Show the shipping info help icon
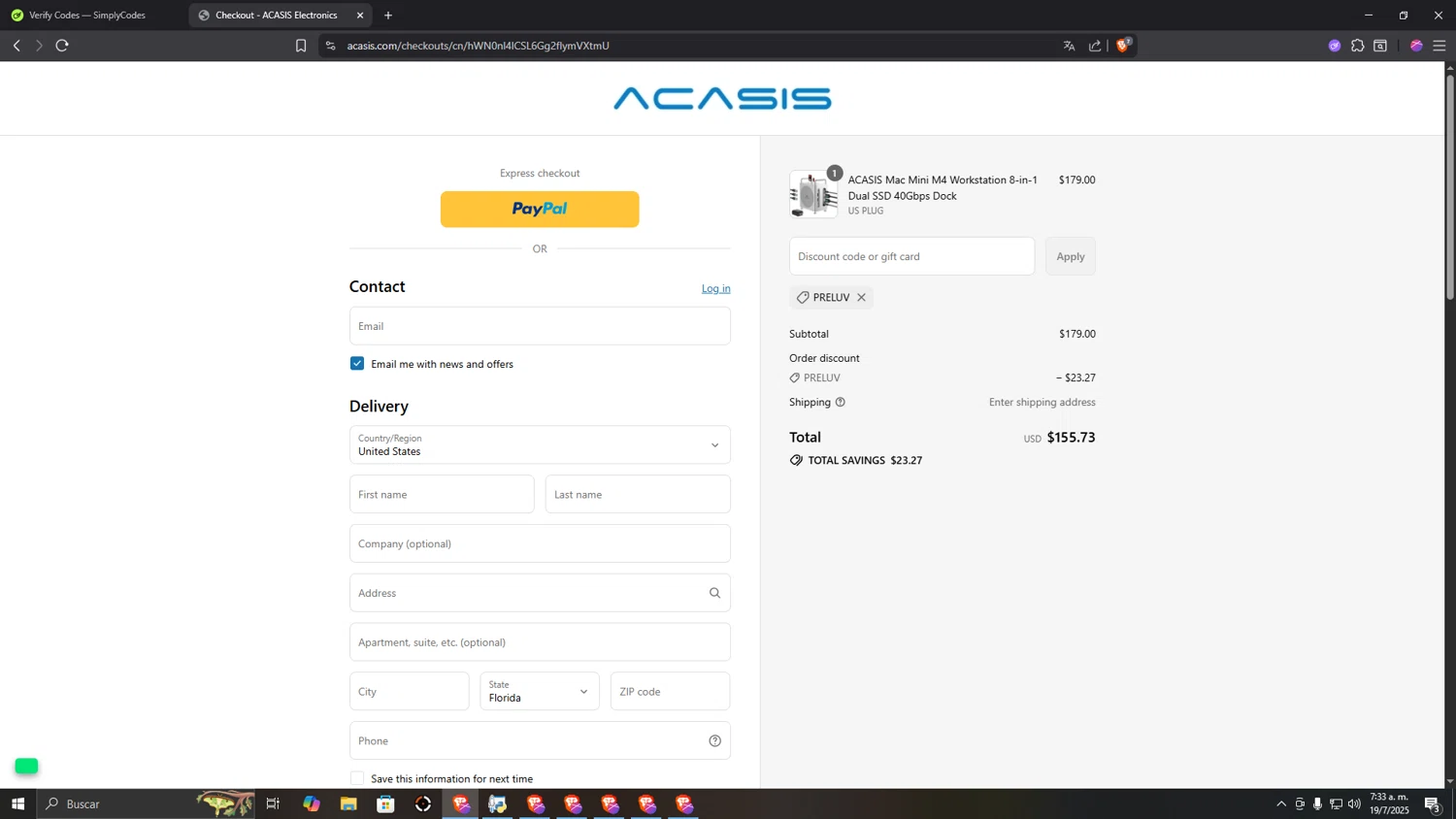Image resolution: width=1456 pixels, height=819 pixels. pos(841,402)
